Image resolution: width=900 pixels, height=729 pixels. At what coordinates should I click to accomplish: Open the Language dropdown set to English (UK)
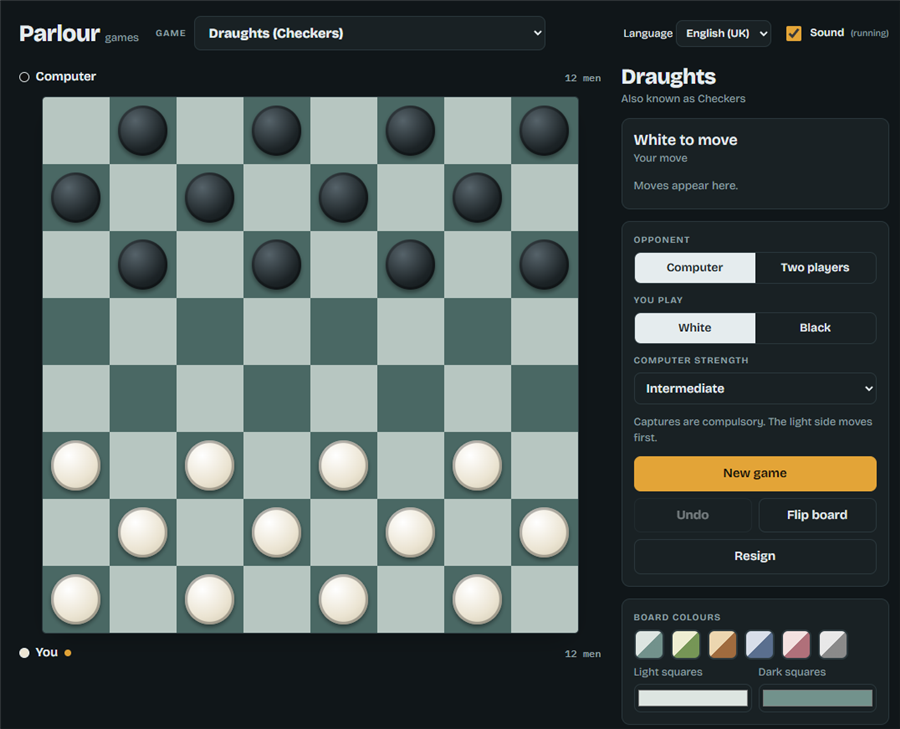[x=723, y=33]
